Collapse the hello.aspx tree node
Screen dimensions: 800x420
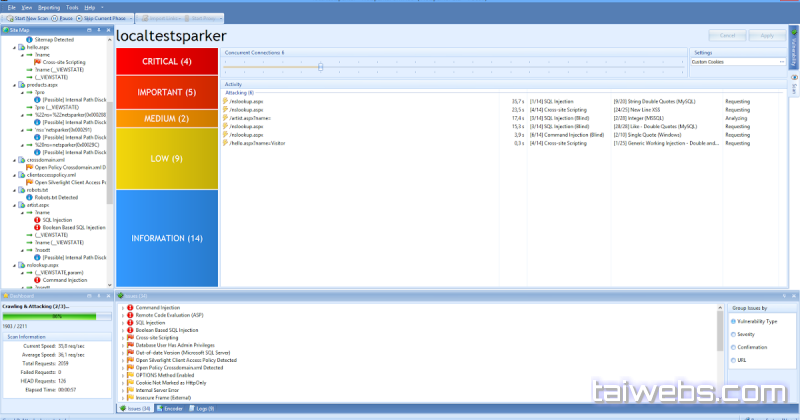click(x=15, y=47)
